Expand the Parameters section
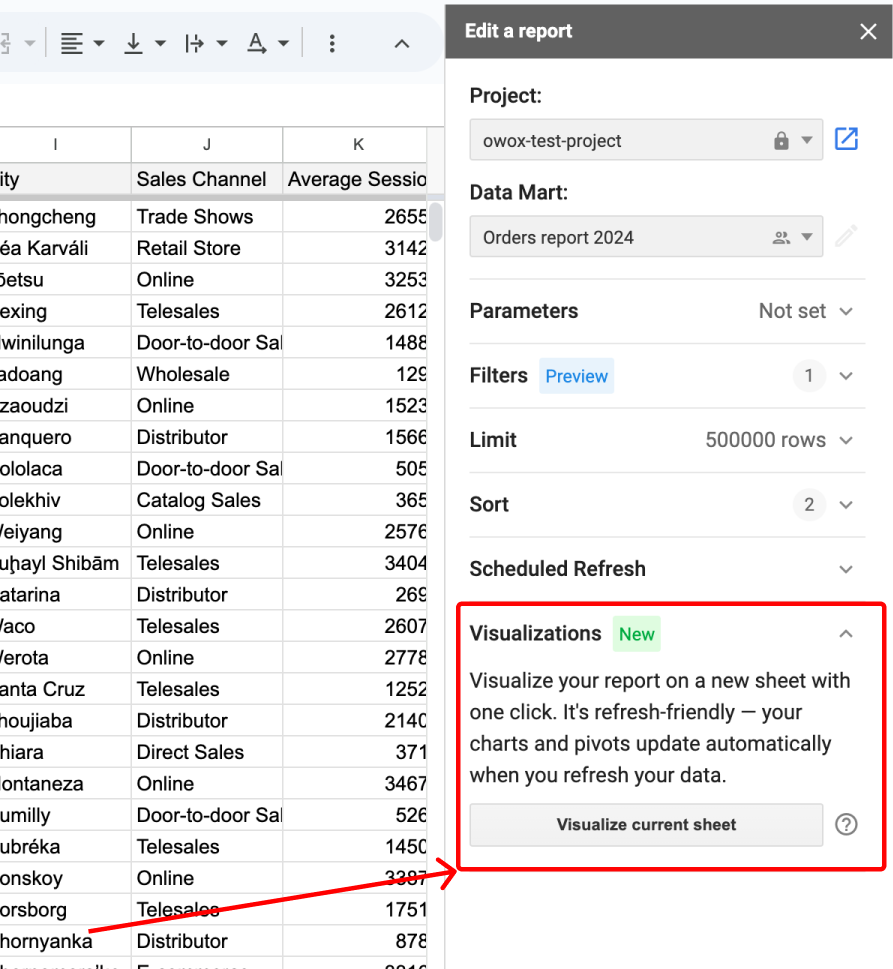The image size is (893, 969). (846, 311)
